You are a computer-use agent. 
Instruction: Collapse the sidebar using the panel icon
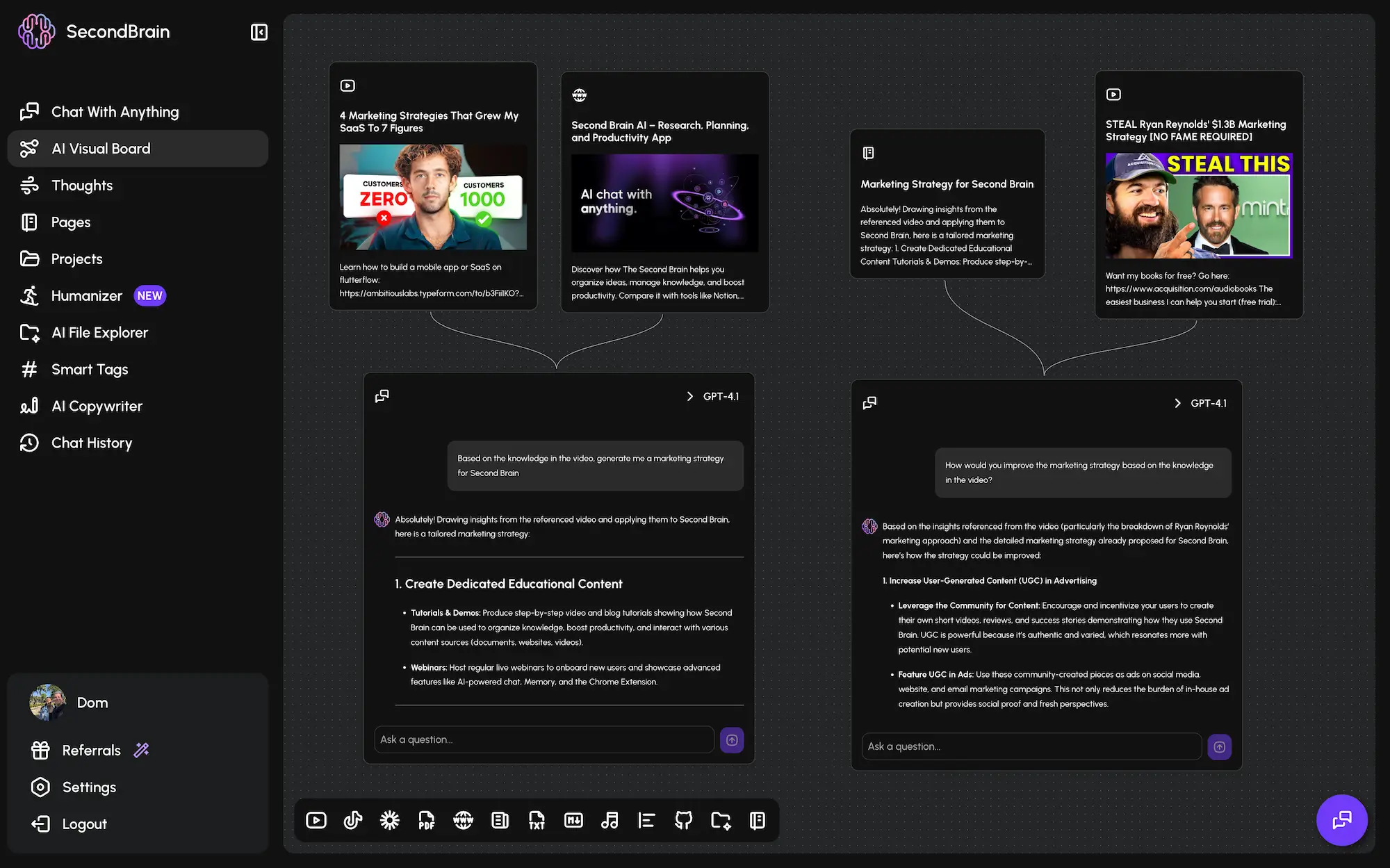pyautogui.click(x=259, y=32)
